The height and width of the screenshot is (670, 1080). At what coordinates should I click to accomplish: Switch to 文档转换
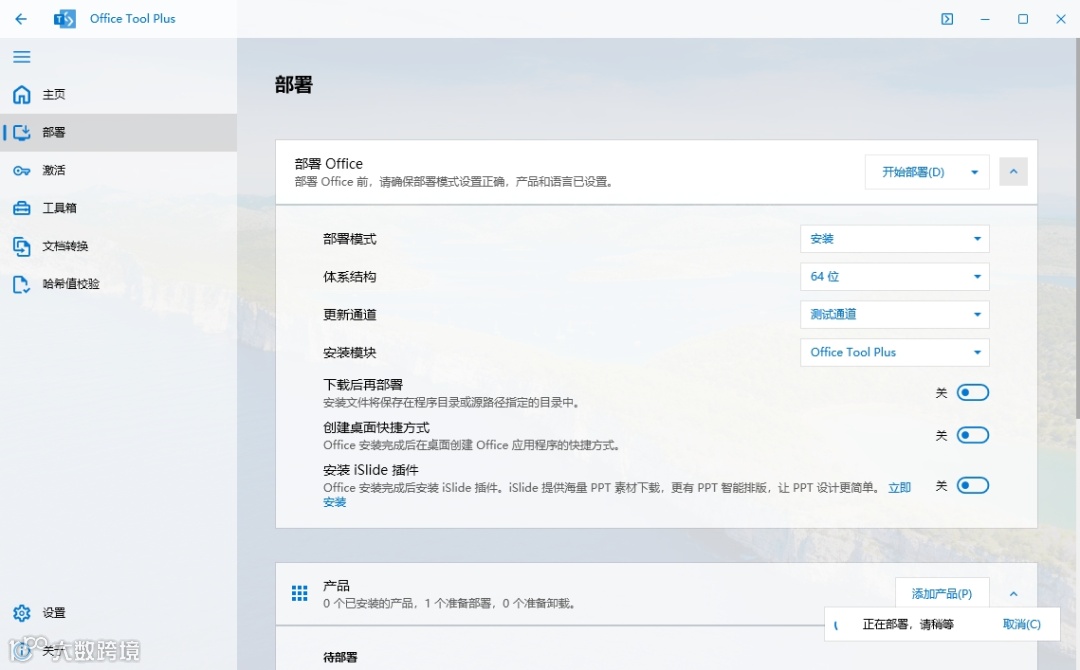118,246
